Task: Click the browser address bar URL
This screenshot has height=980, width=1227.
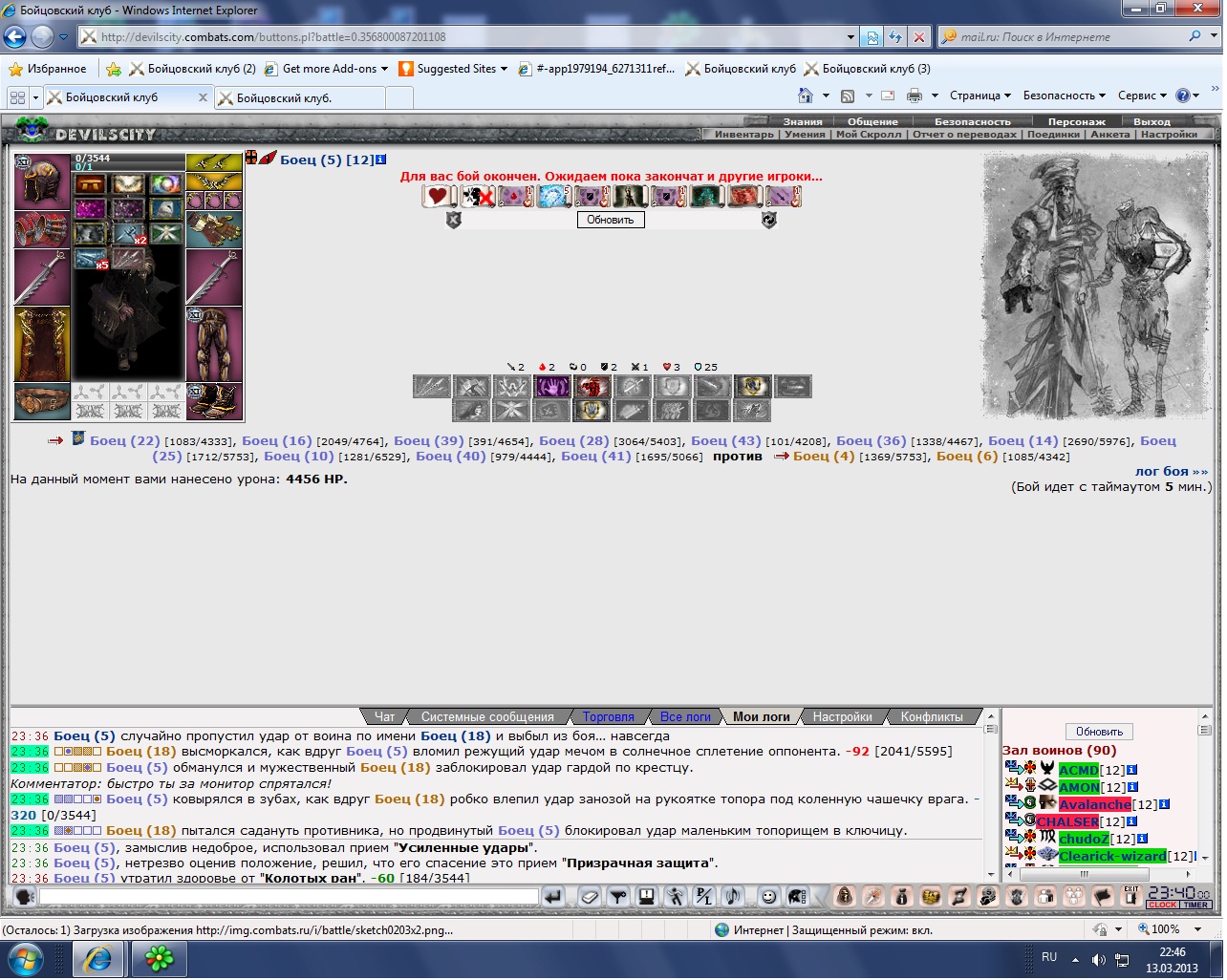Action: [x=273, y=37]
